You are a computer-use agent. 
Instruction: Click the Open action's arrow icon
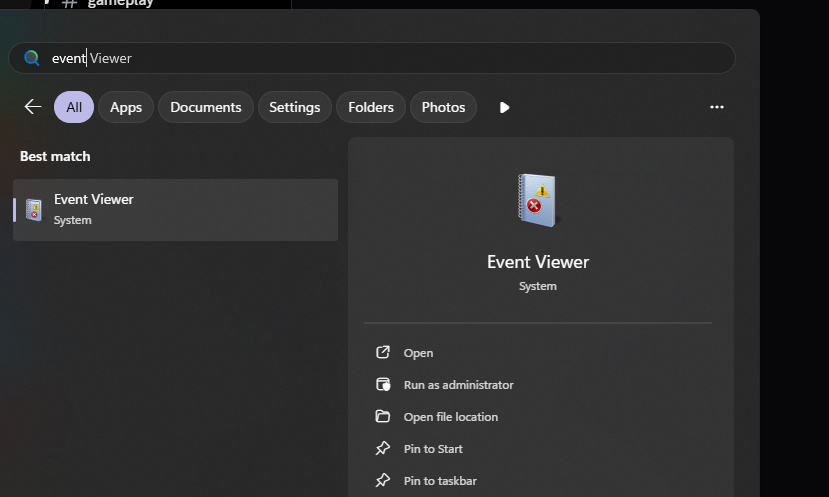click(383, 352)
